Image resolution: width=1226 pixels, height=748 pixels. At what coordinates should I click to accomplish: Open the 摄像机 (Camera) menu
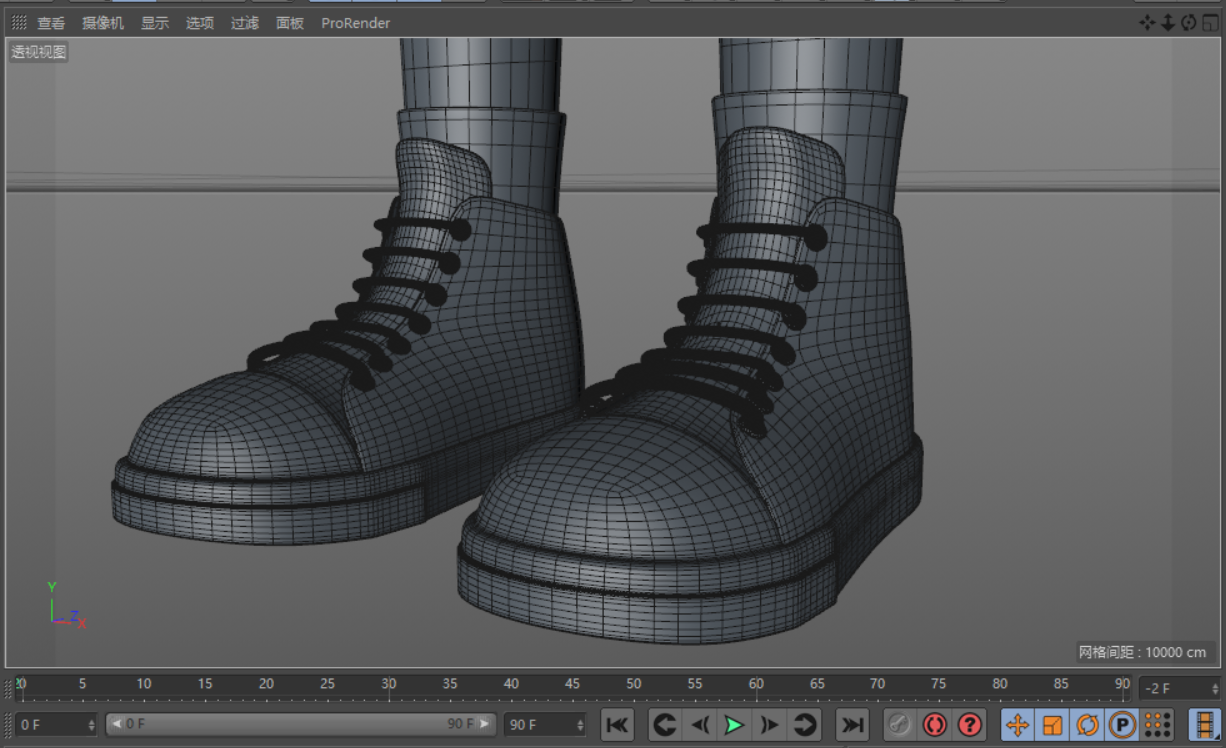(103, 22)
